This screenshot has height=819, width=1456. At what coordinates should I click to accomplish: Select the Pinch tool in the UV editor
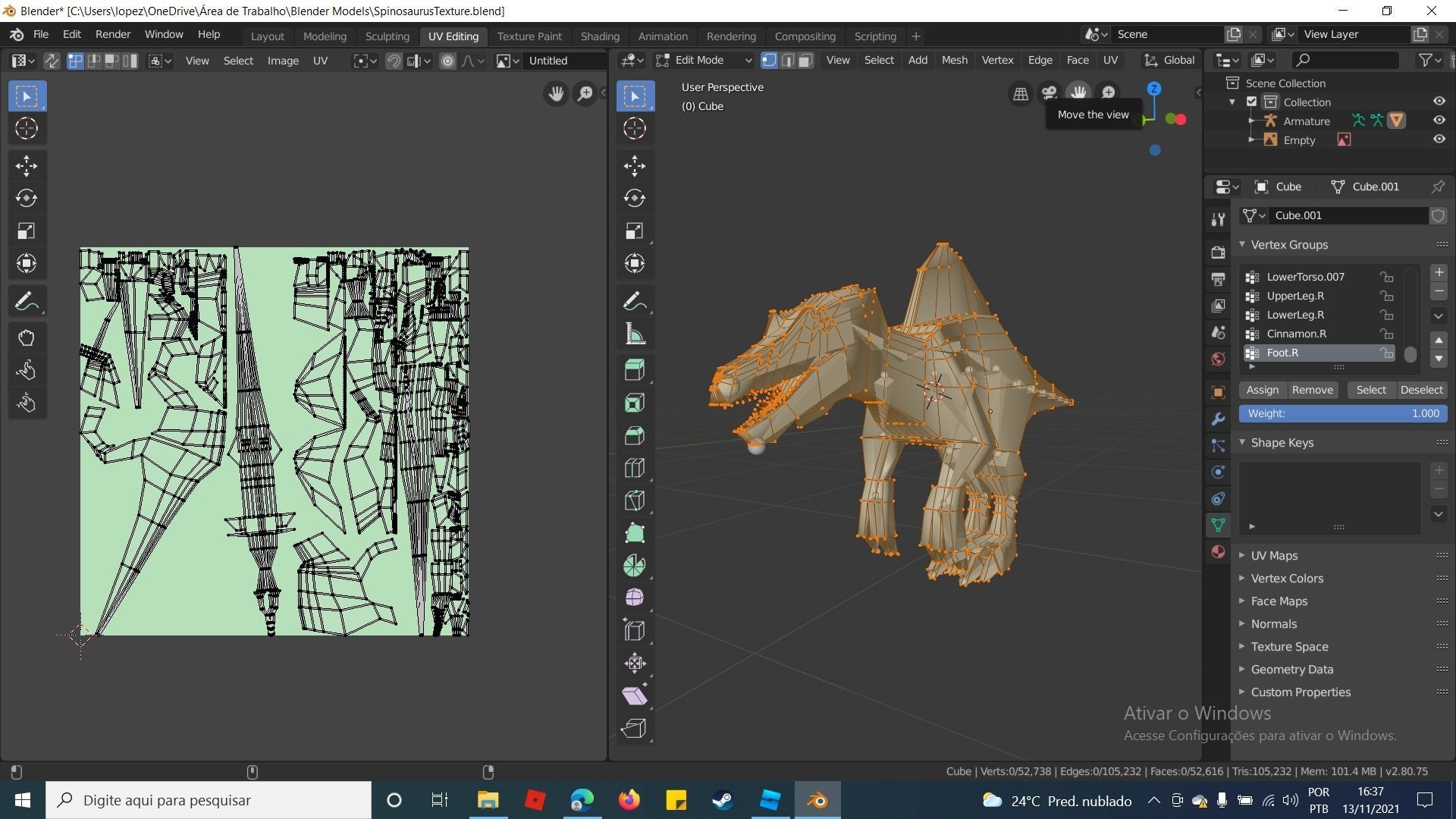point(27,403)
